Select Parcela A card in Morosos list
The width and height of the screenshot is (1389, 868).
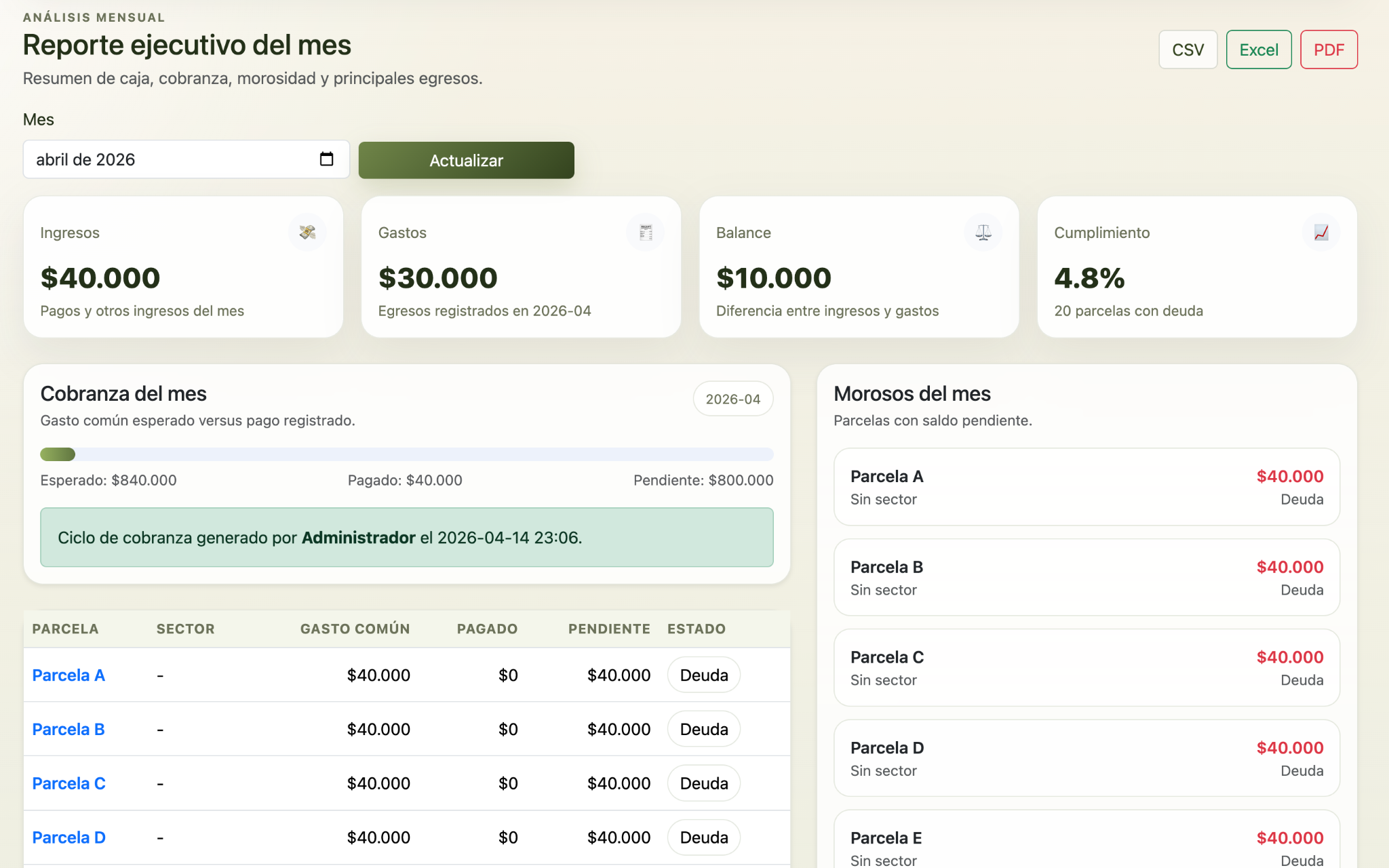(x=1086, y=487)
